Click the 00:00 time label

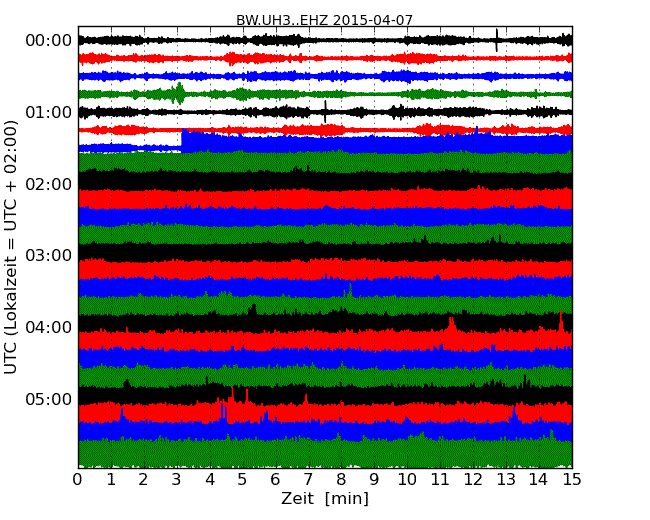49,41
